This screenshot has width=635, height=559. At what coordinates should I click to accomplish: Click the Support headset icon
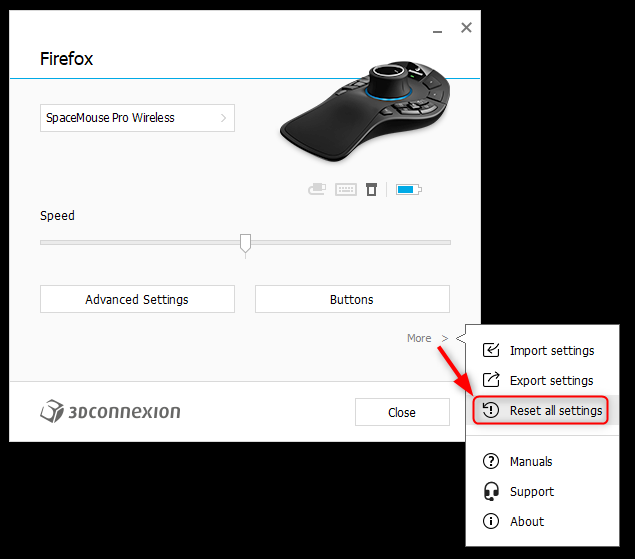(x=491, y=491)
